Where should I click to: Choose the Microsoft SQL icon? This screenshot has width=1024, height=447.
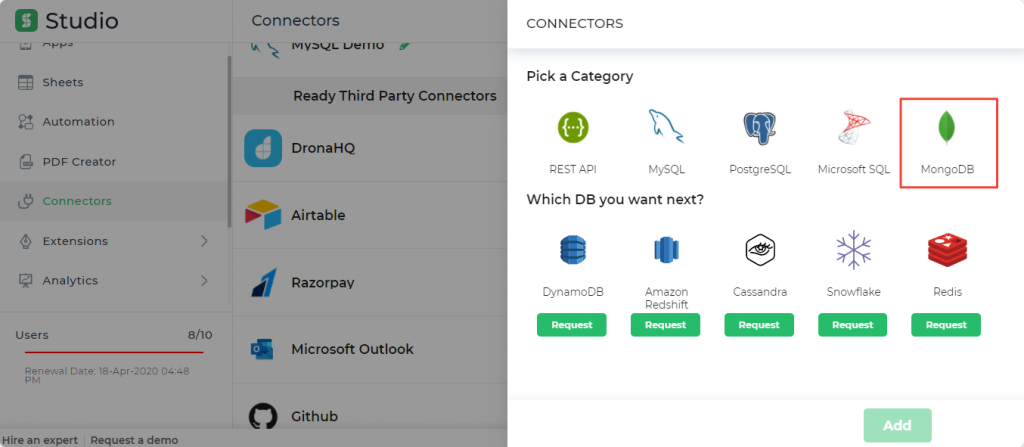854,127
